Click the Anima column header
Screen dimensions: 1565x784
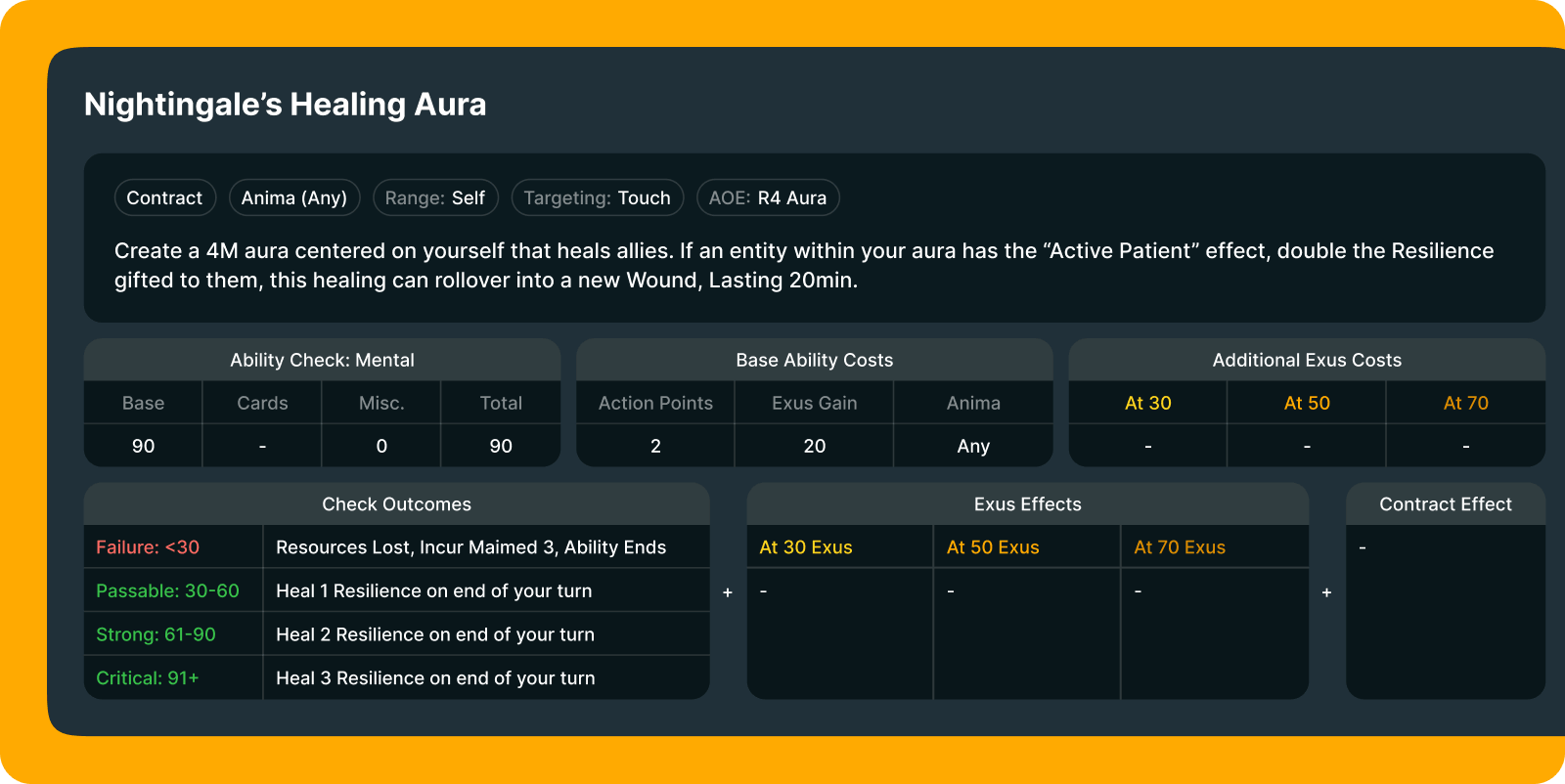973,403
